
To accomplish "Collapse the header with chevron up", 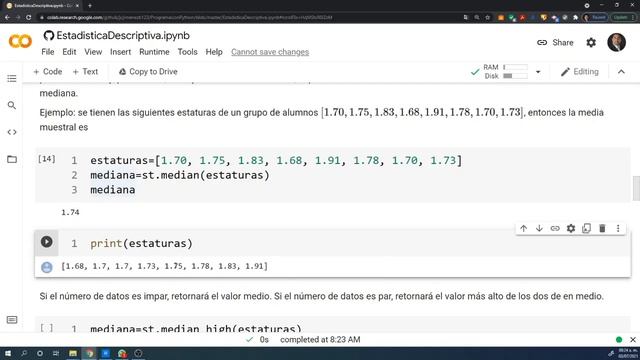I will [621, 72].
